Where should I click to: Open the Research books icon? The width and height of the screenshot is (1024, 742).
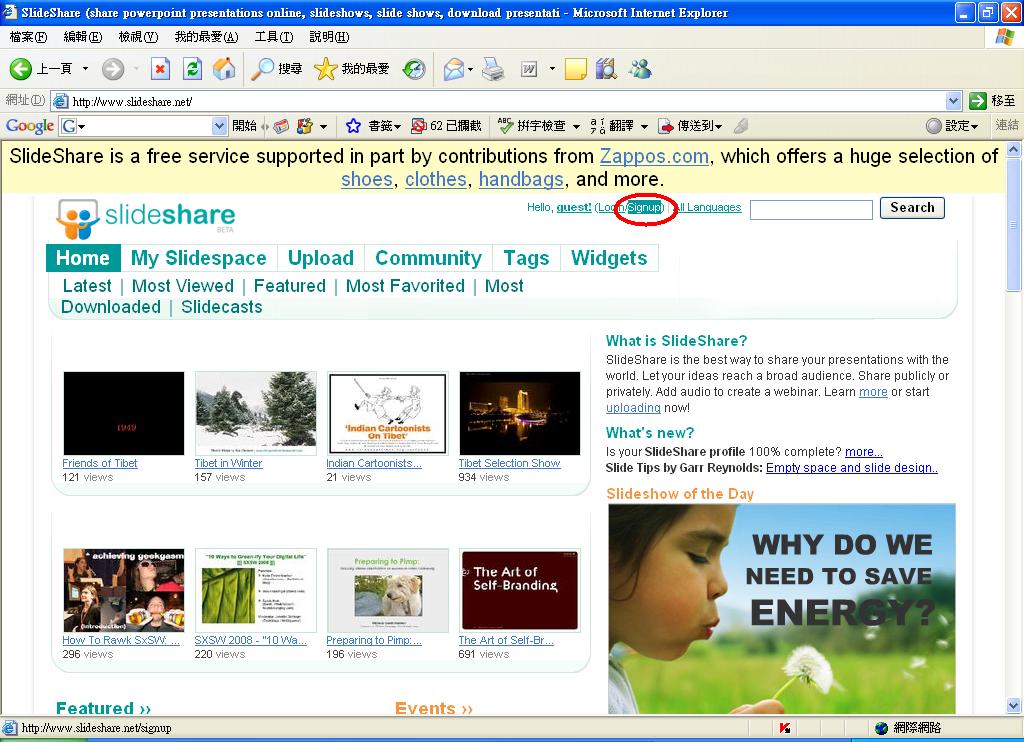(606, 69)
